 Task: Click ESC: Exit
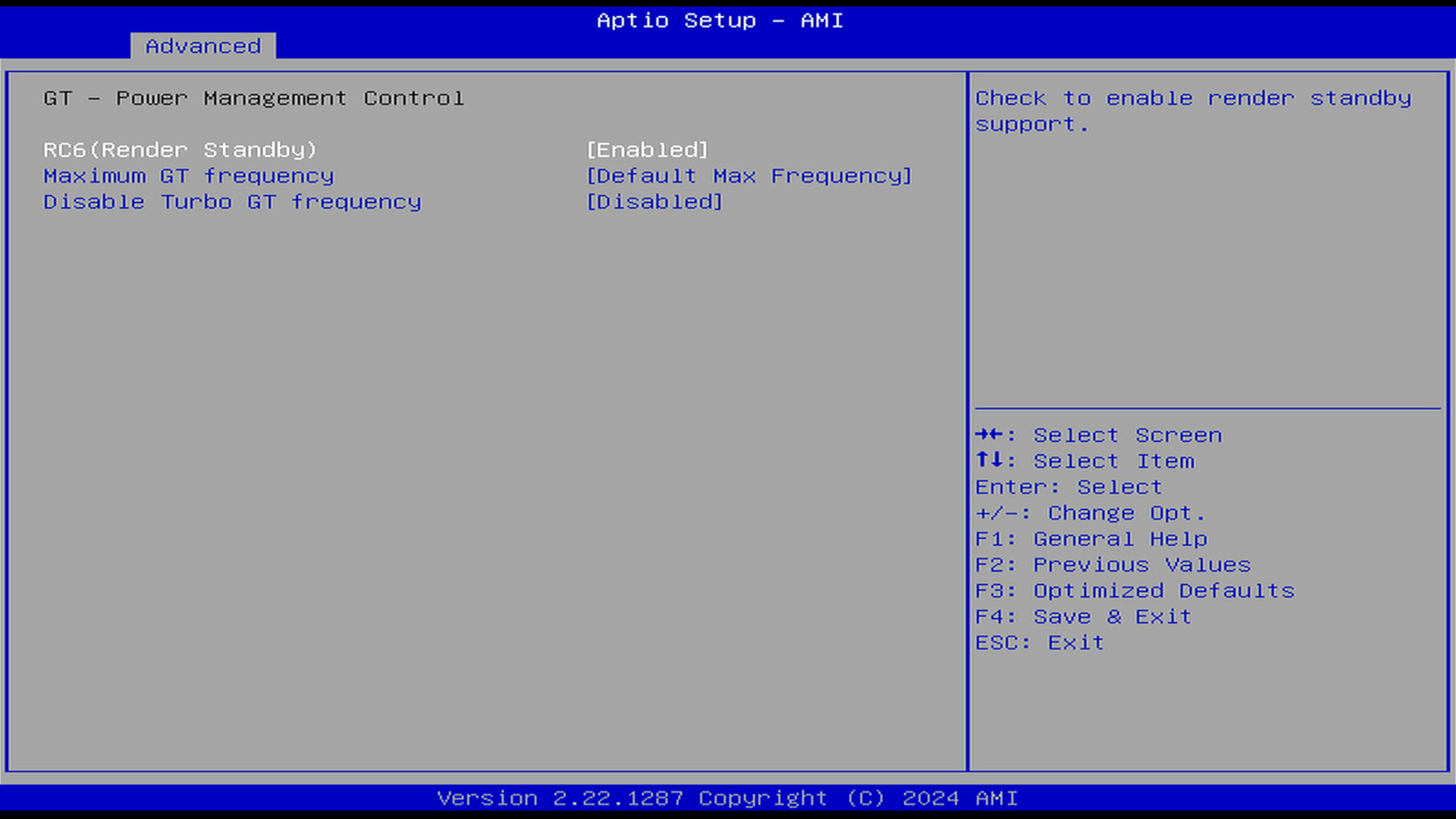click(1040, 643)
